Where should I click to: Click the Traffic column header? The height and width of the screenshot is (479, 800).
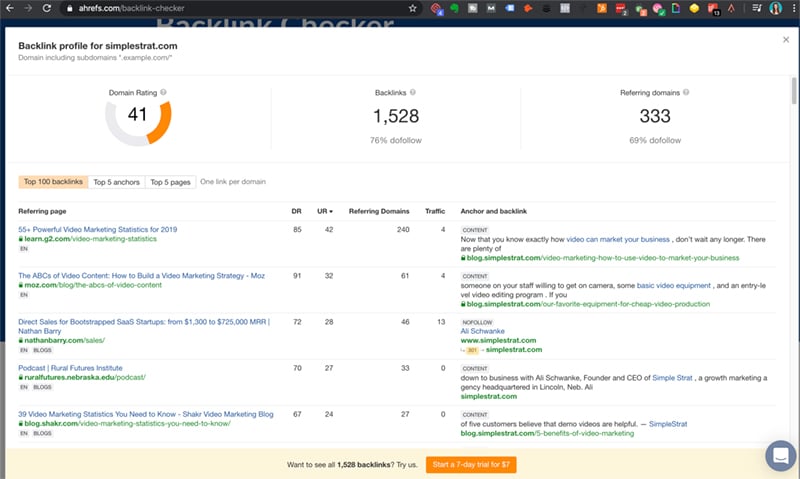pyautogui.click(x=435, y=211)
